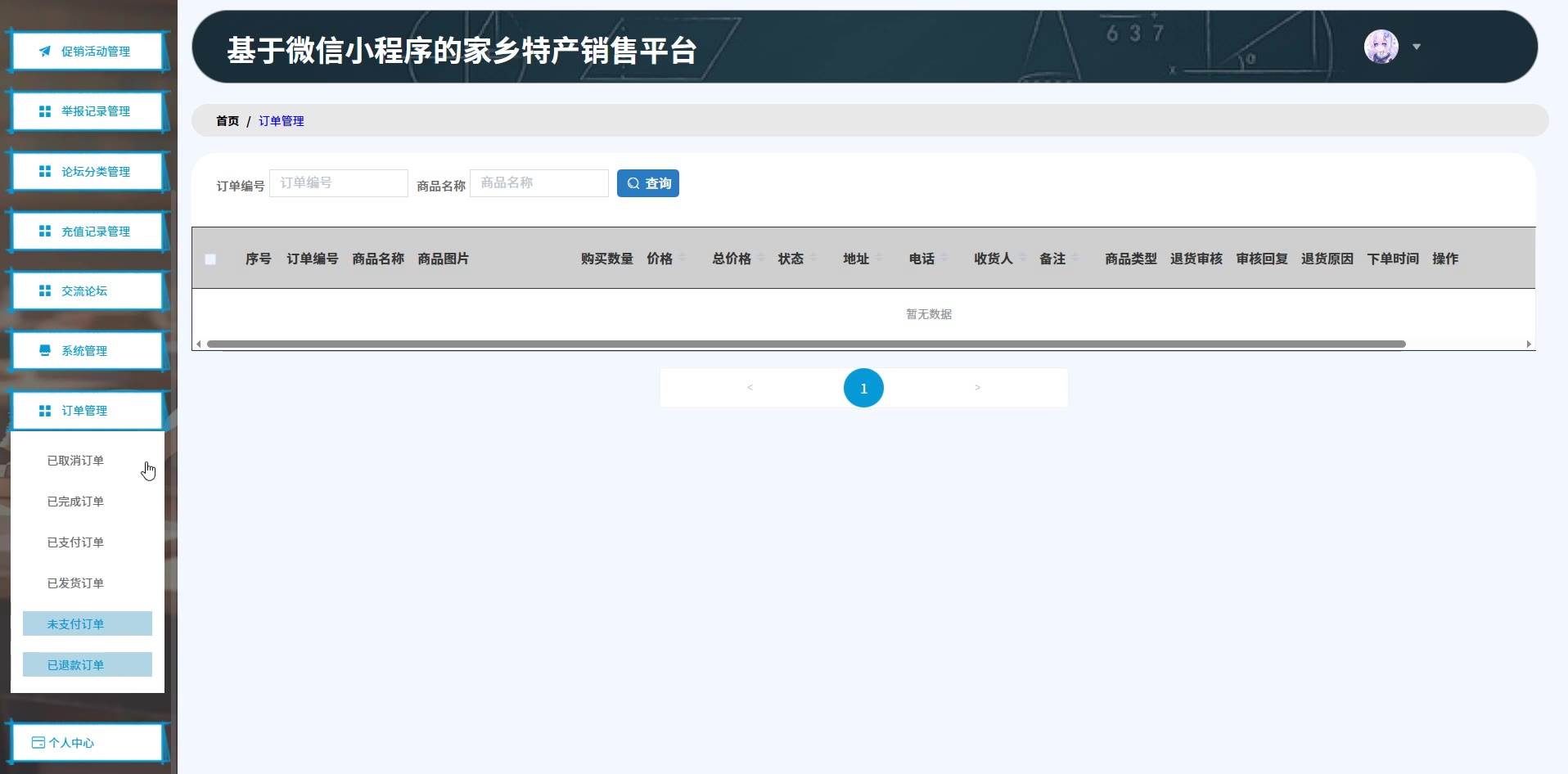Click the icon next to 系统管理

(45, 351)
